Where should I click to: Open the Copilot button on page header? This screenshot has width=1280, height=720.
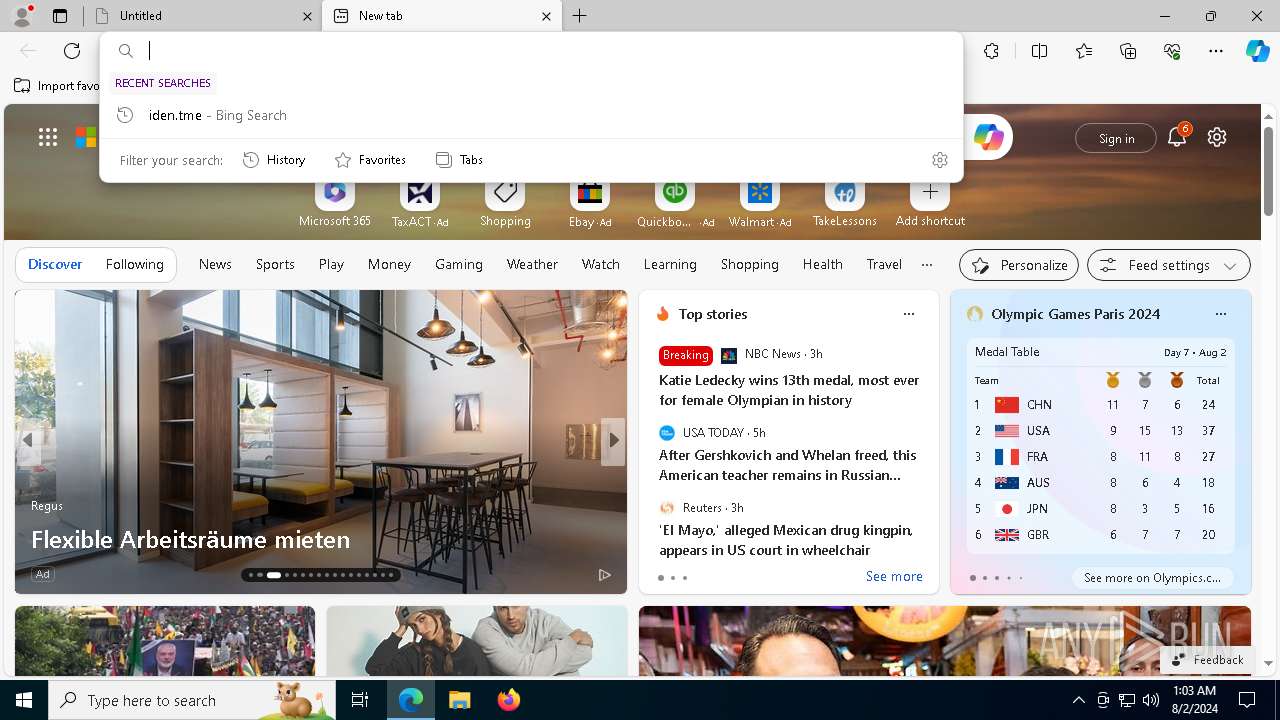click(x=988, y=138)
